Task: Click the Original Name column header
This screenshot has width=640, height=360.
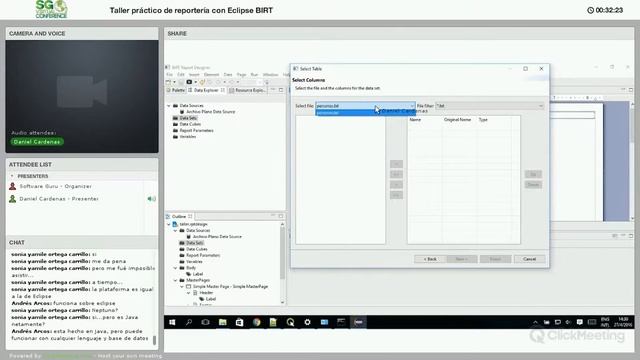Action: tap(457, 120)
